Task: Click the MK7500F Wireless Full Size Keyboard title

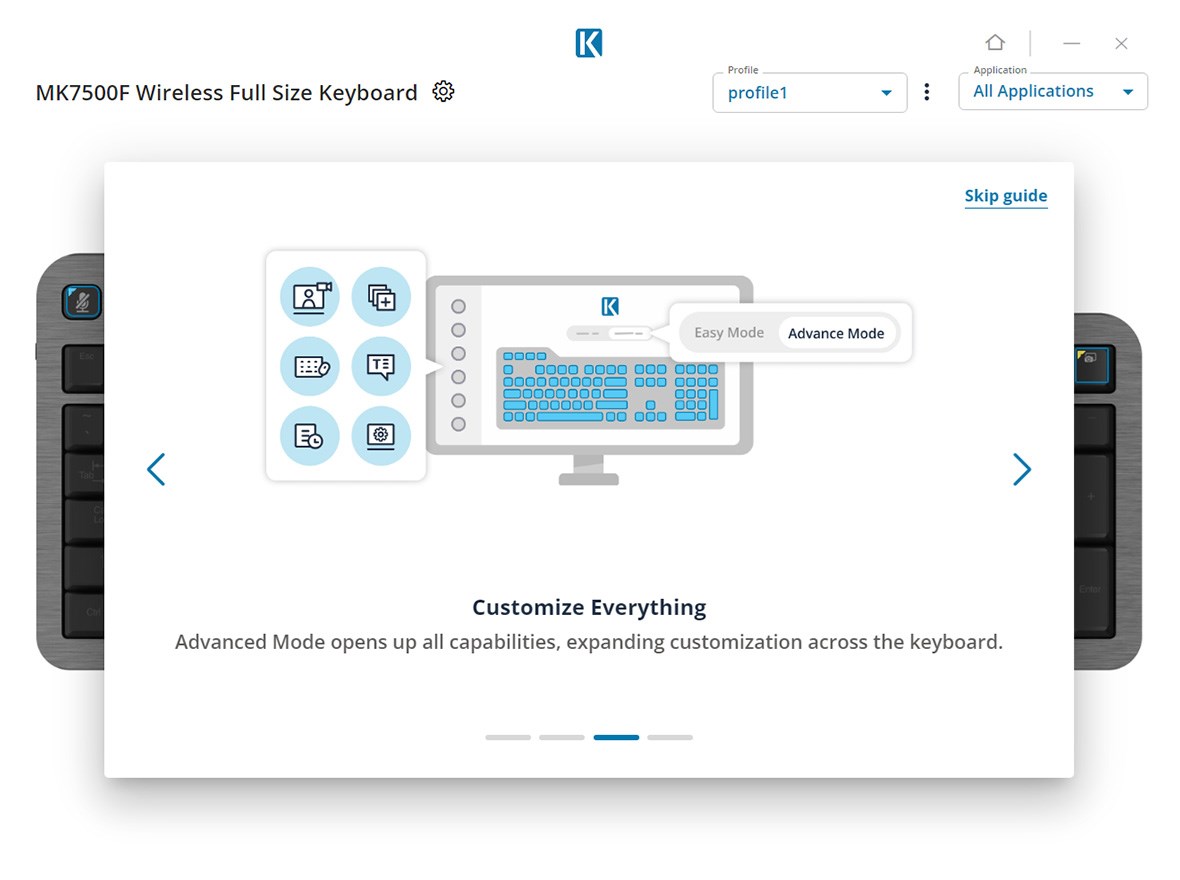Action: coord(227,93)
